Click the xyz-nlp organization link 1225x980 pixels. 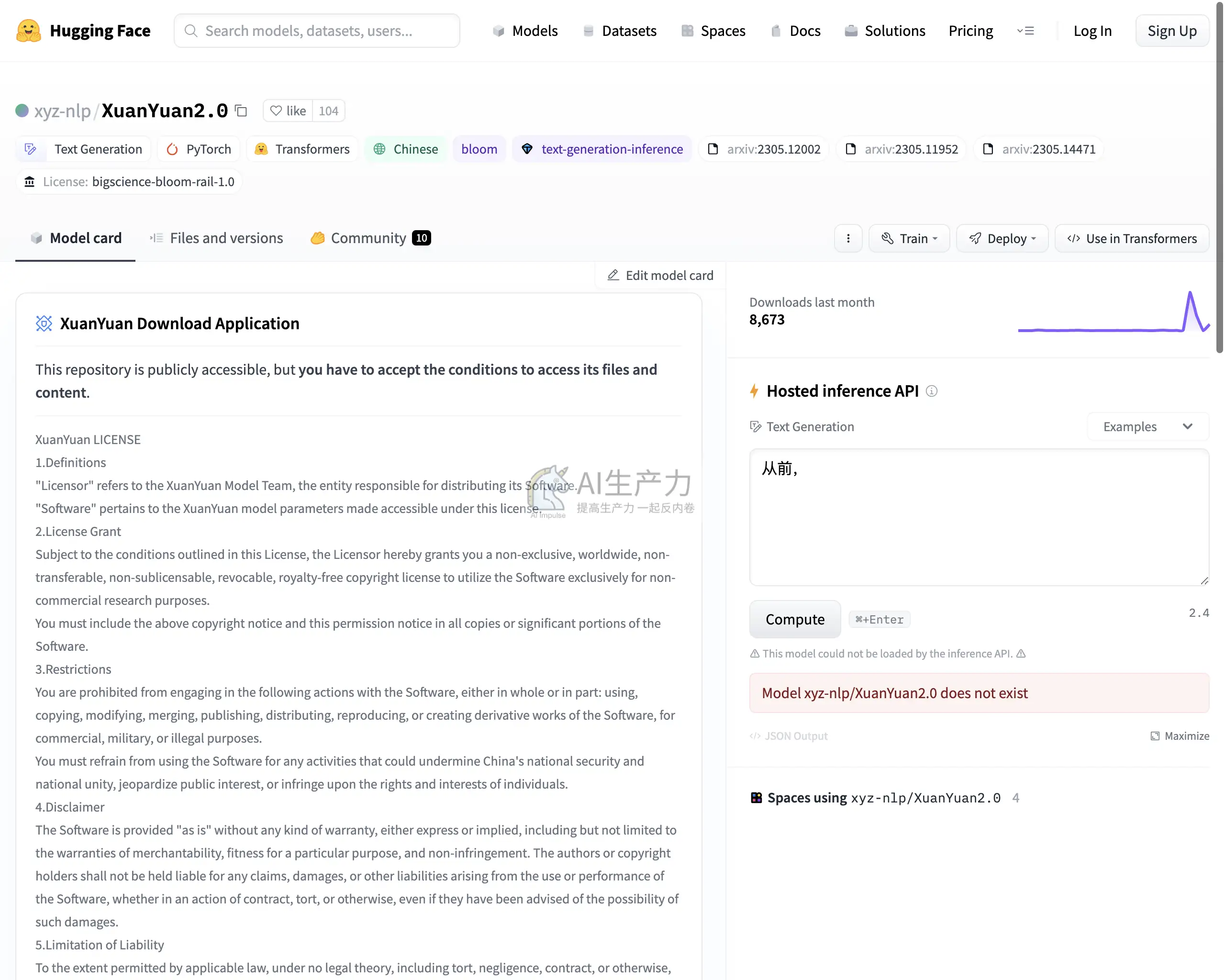click(62, 111)
